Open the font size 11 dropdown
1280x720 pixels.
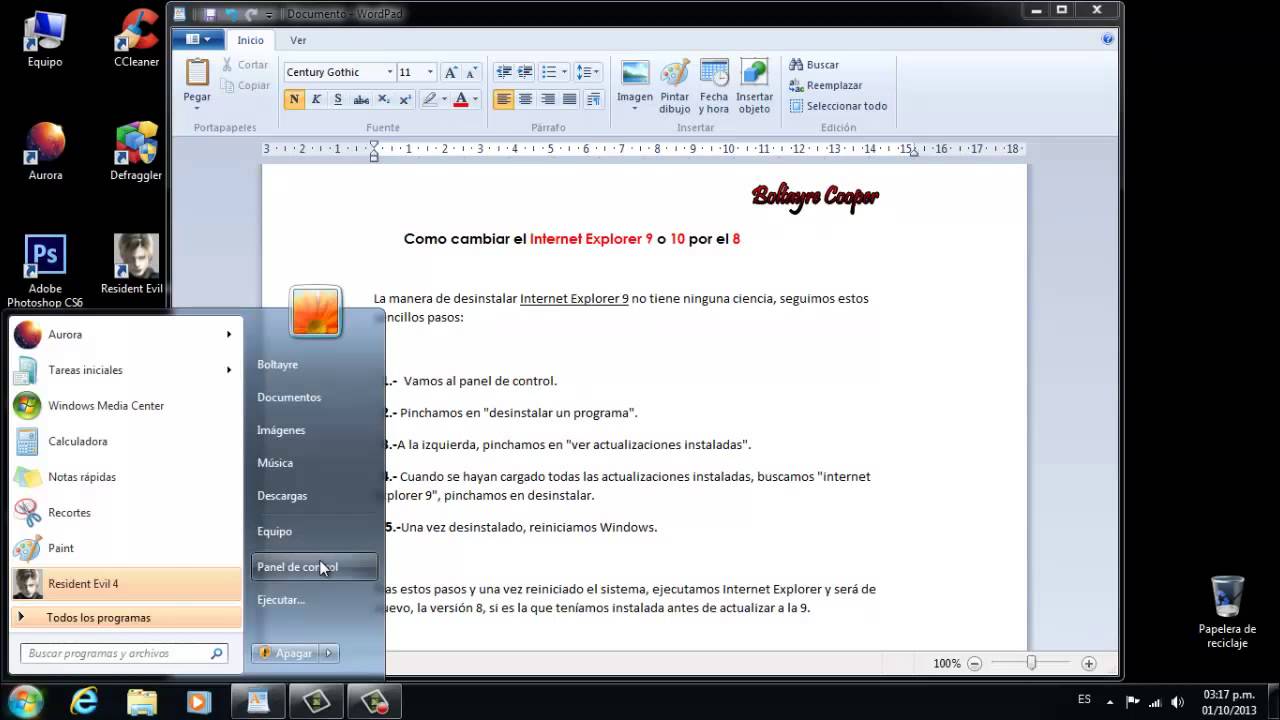pyautogui.click(x=430, y=72)
